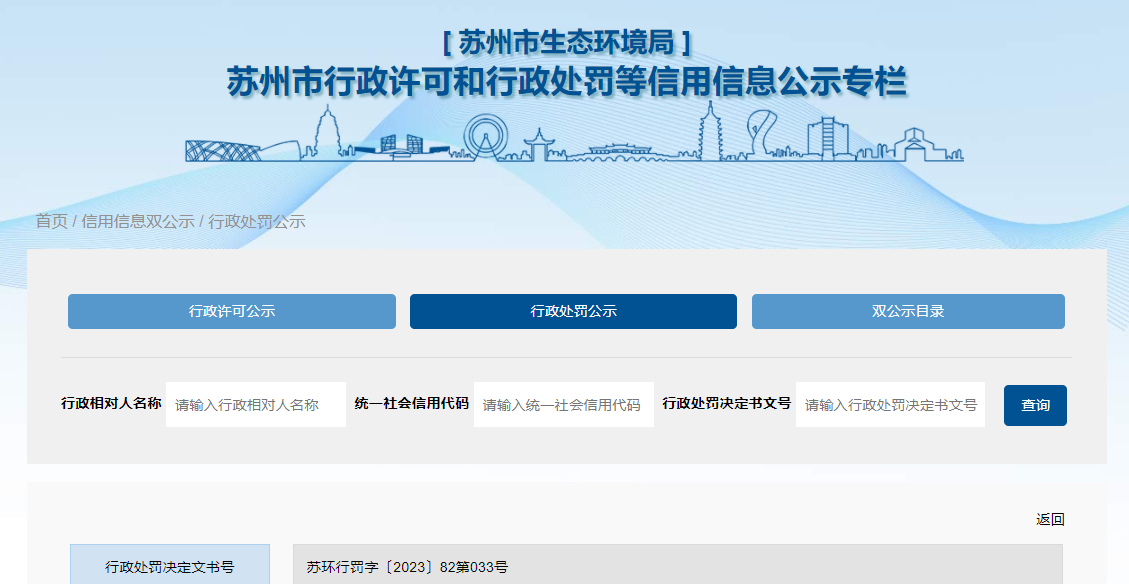
Task: Switch to the 双公示目录 tab
Action: pyautogui.click(x=908, y=311)
